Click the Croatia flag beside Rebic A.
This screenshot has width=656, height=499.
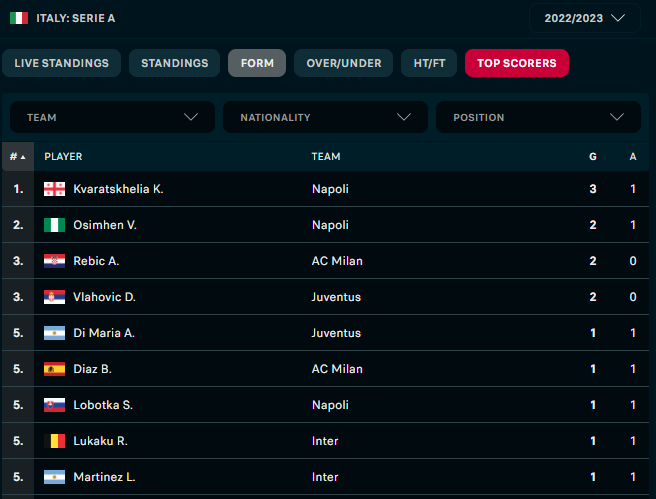pyautogui.click(x=54, y=261)
